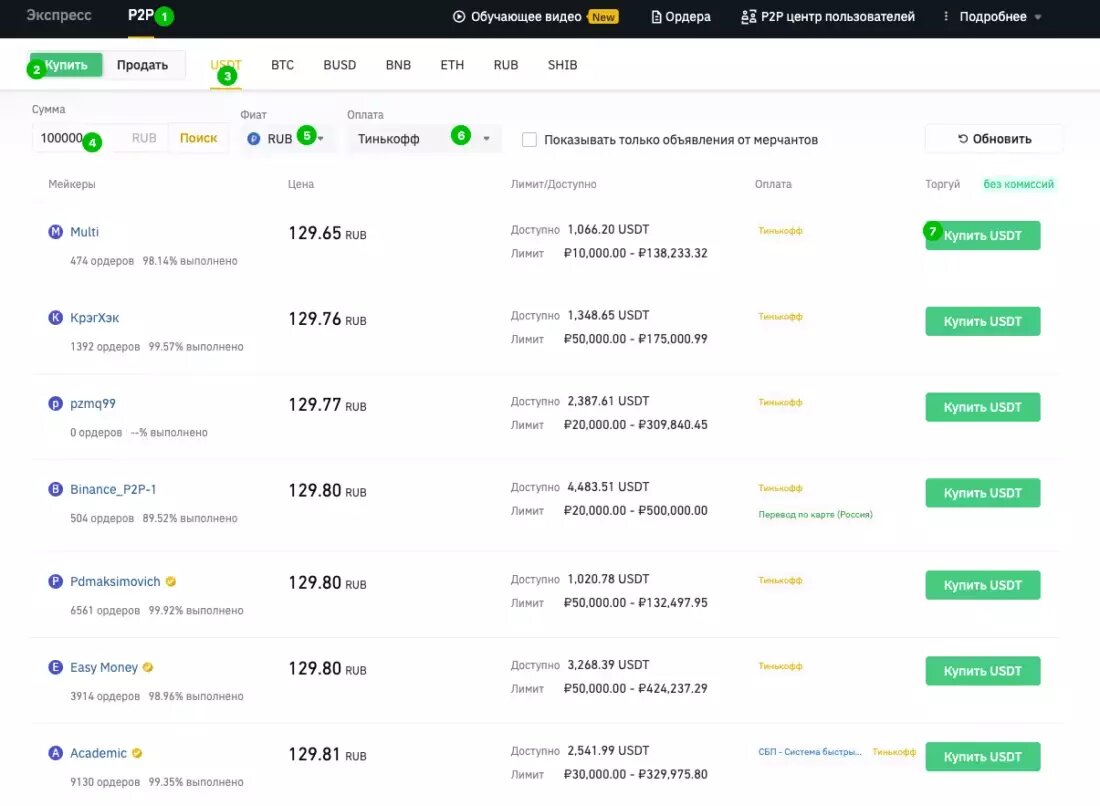Screen dimensions: 1100x806
Task: Select the BTC crypto tab
Action: [282, 65]
